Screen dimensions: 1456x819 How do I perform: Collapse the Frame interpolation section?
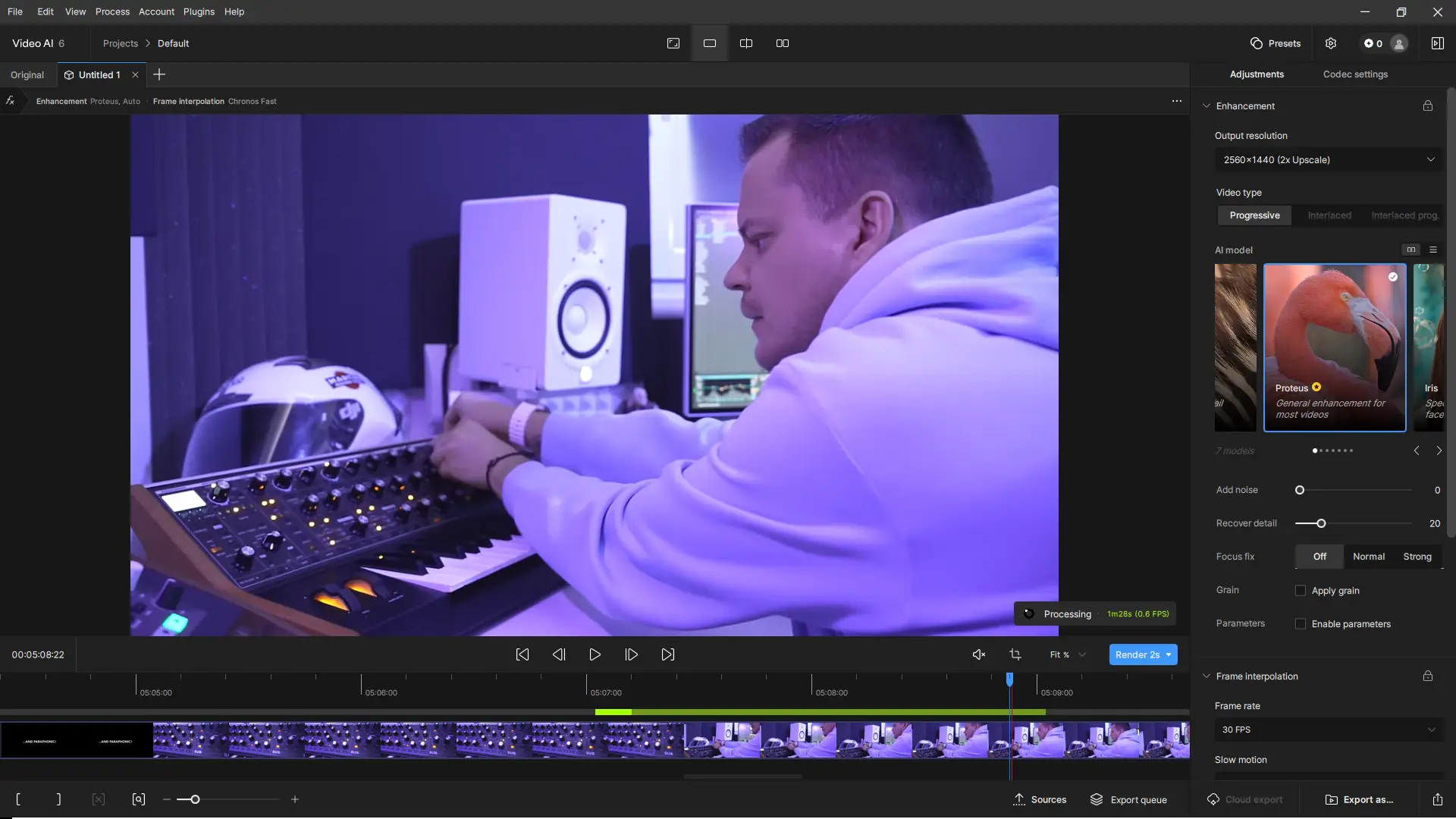[x=1207, y=676]
